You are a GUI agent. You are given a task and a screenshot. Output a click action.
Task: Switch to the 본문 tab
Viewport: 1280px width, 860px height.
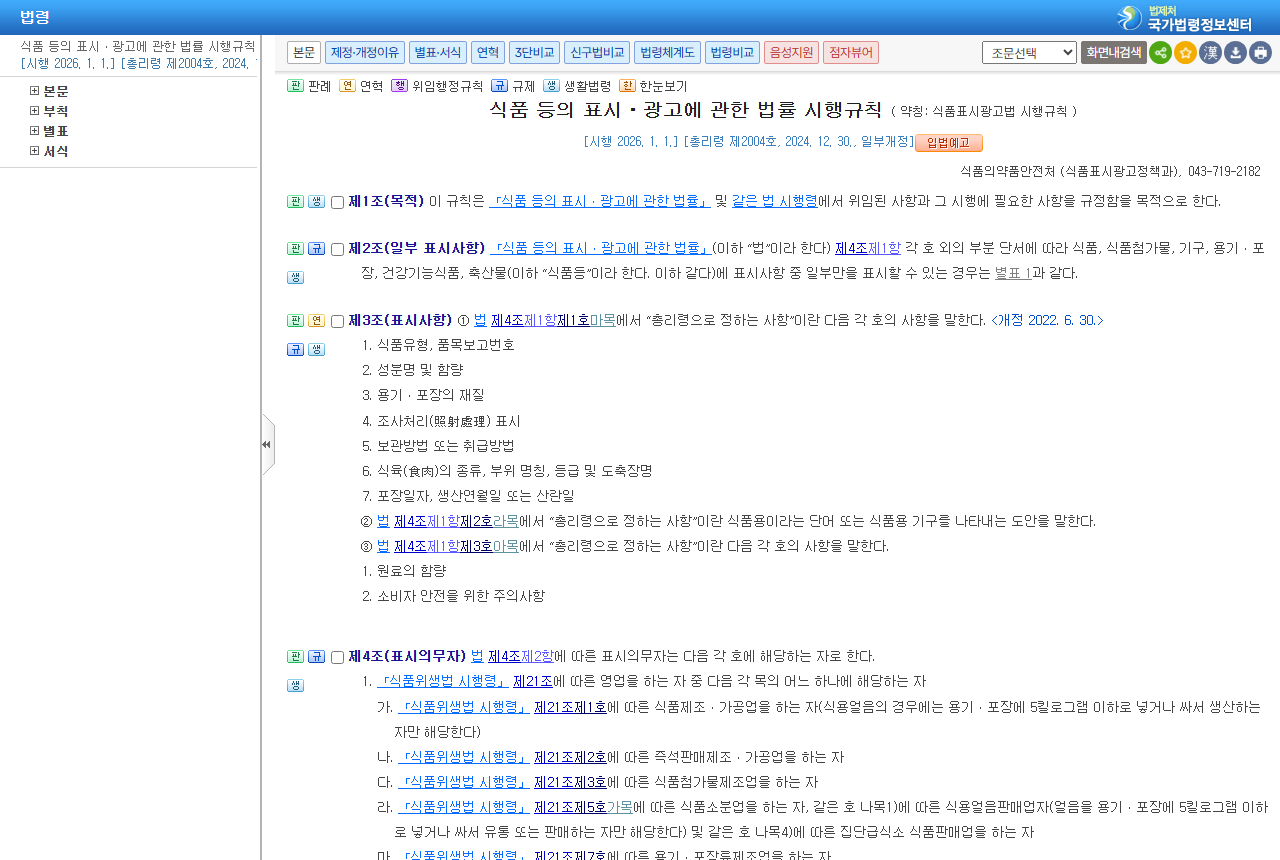click(304, 53)
